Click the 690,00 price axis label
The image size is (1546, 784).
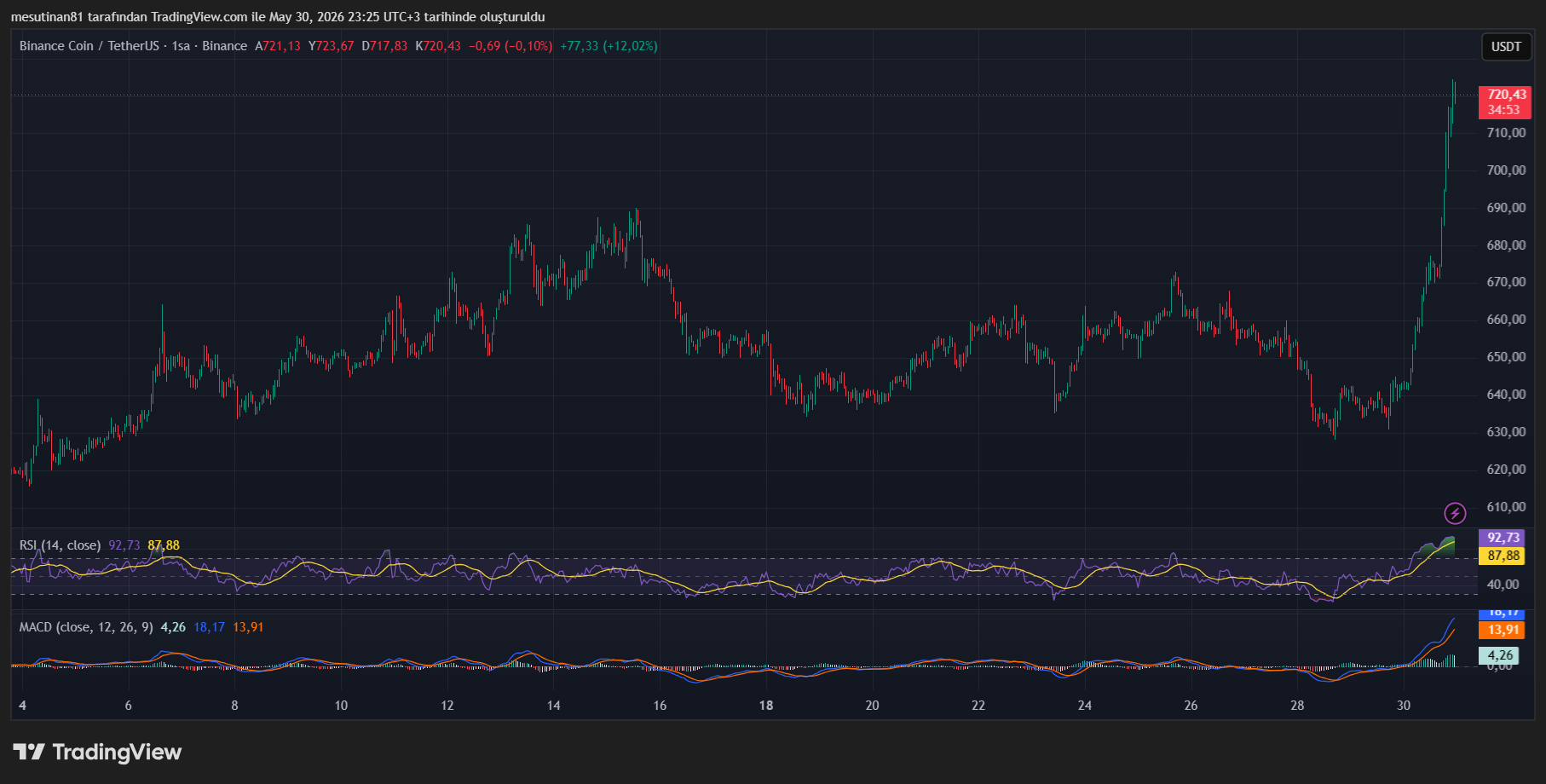[x=1506, y=208]
